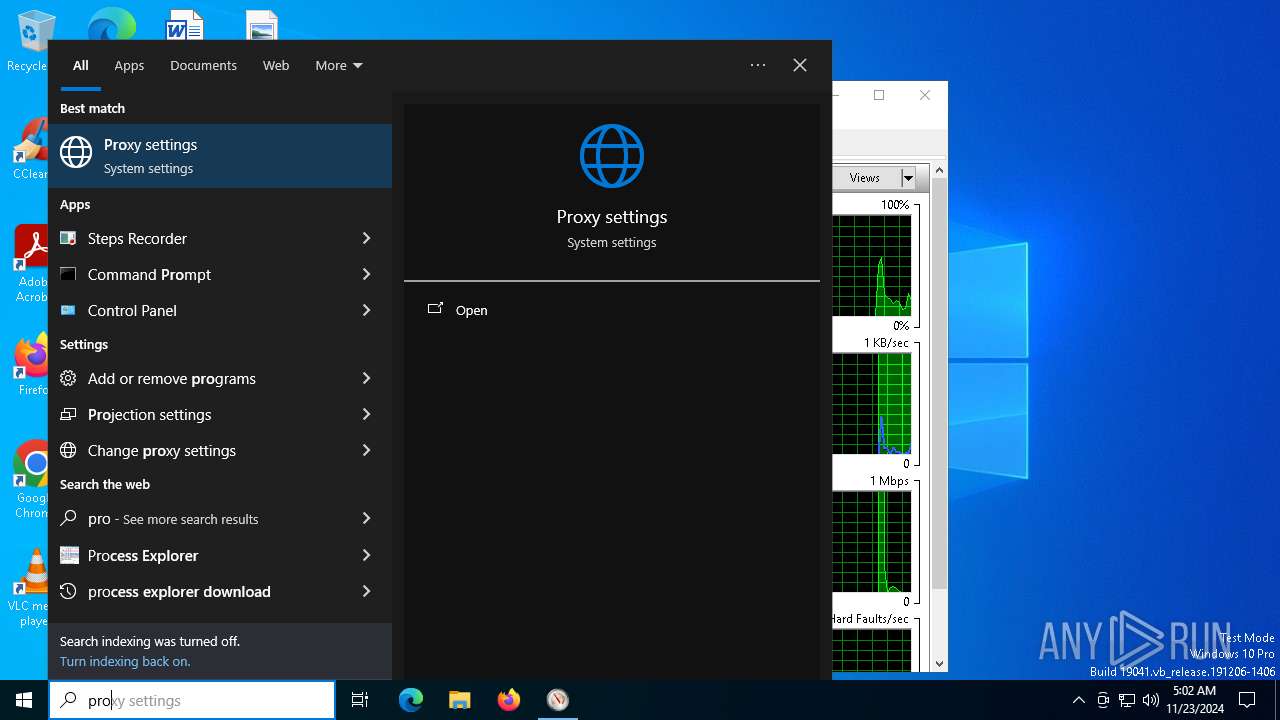Switch to the Apps search tab

point(129,65)
